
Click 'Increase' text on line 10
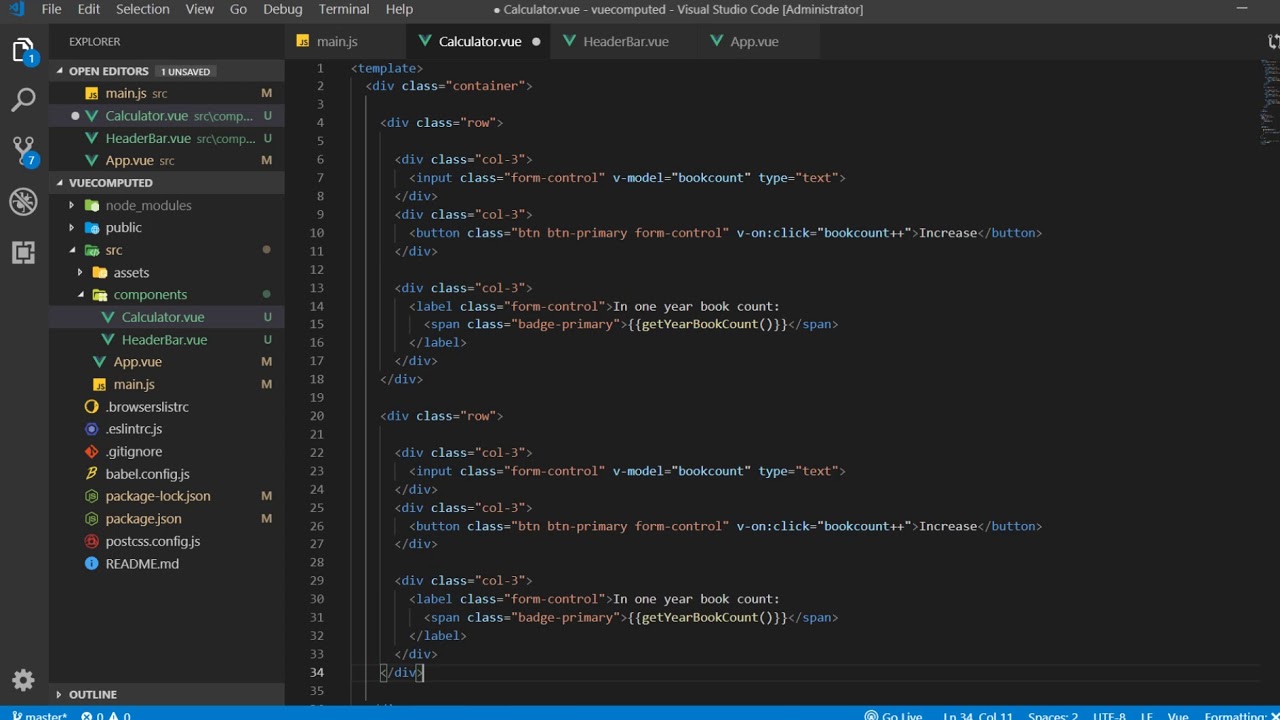[x=947, y=233]
